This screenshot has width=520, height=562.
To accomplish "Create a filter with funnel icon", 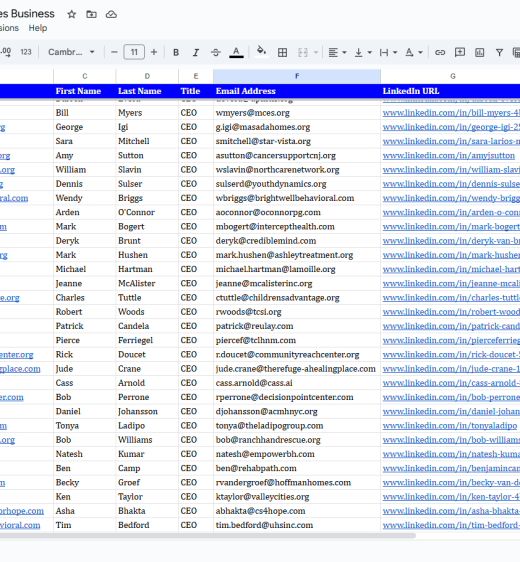I will tap(499, 53).
